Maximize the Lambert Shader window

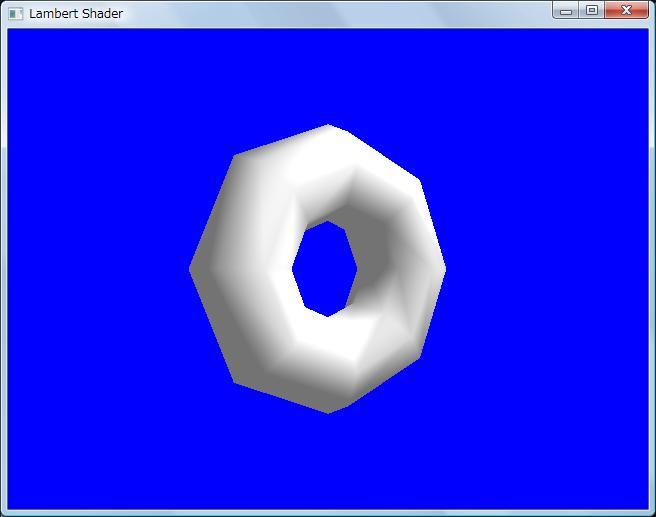(592, 10)
